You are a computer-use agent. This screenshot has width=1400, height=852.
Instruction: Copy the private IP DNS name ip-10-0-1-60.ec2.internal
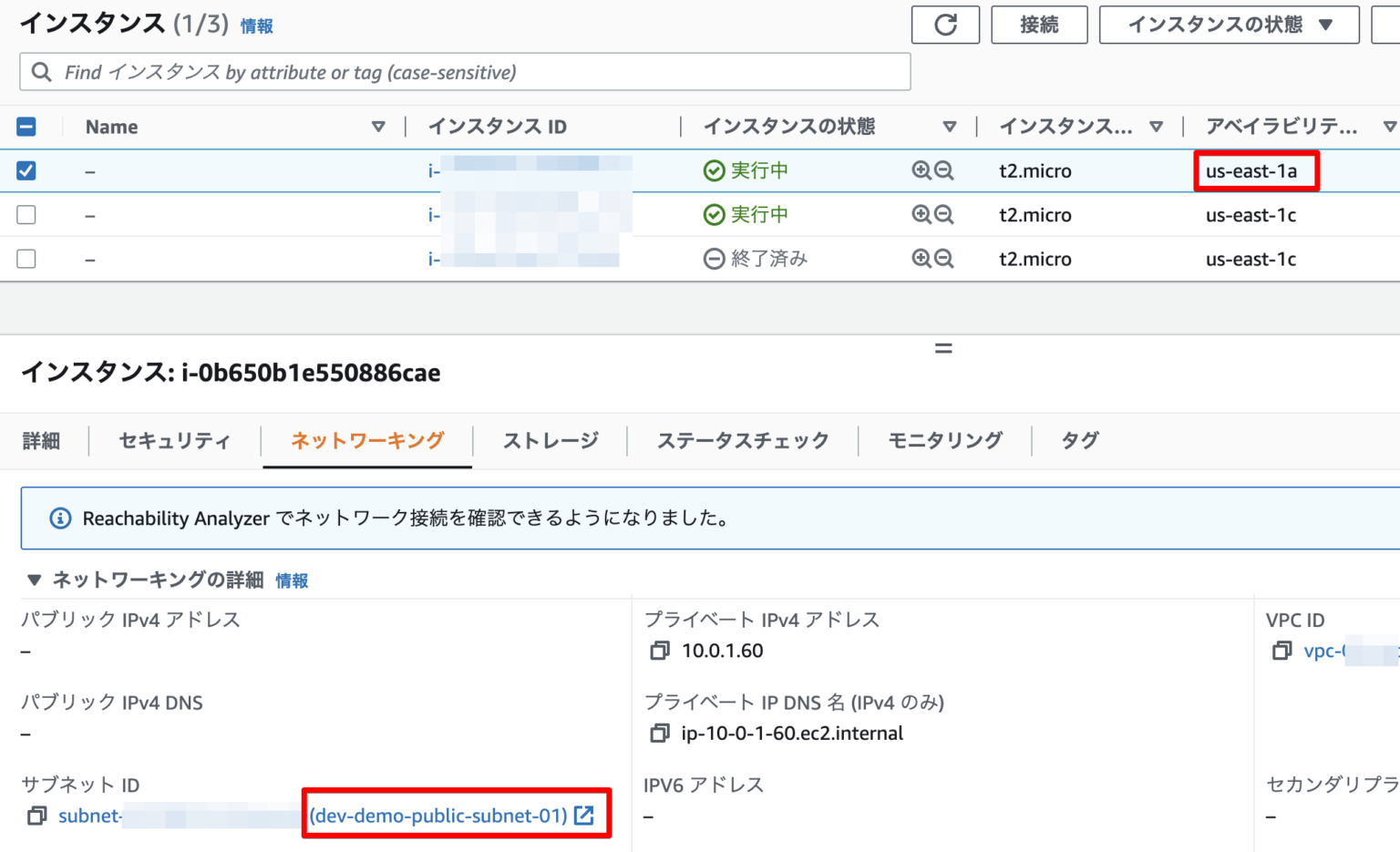point(659,733)
